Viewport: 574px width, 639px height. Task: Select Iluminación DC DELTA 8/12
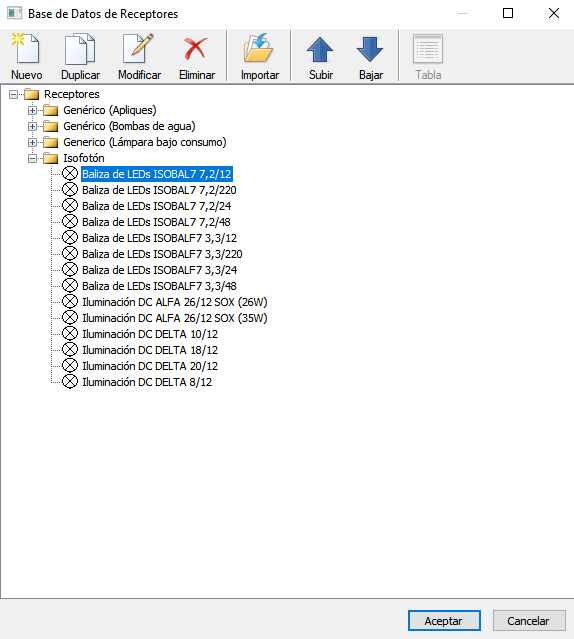[147, 381]
